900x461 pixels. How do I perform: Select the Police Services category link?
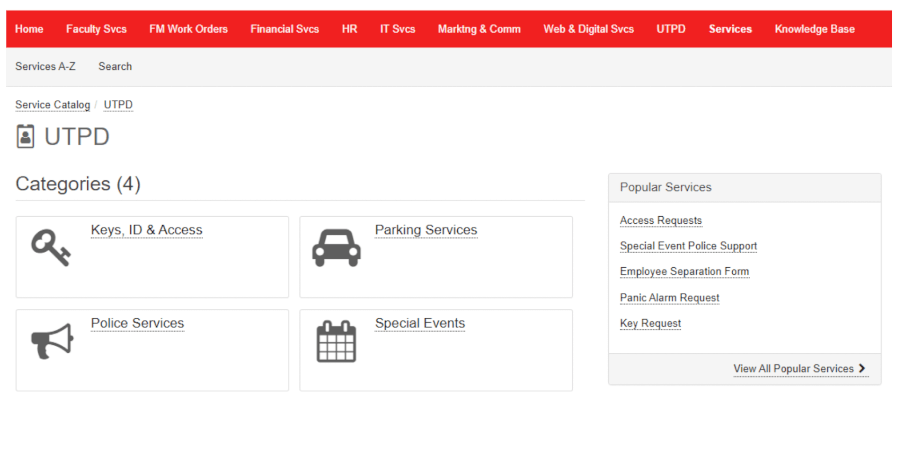(137, 323)
